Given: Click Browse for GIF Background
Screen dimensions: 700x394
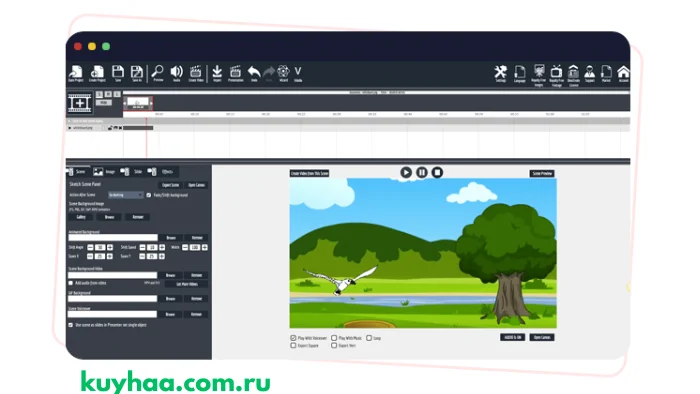Looking at the screenshot, I should coord(171,299).
